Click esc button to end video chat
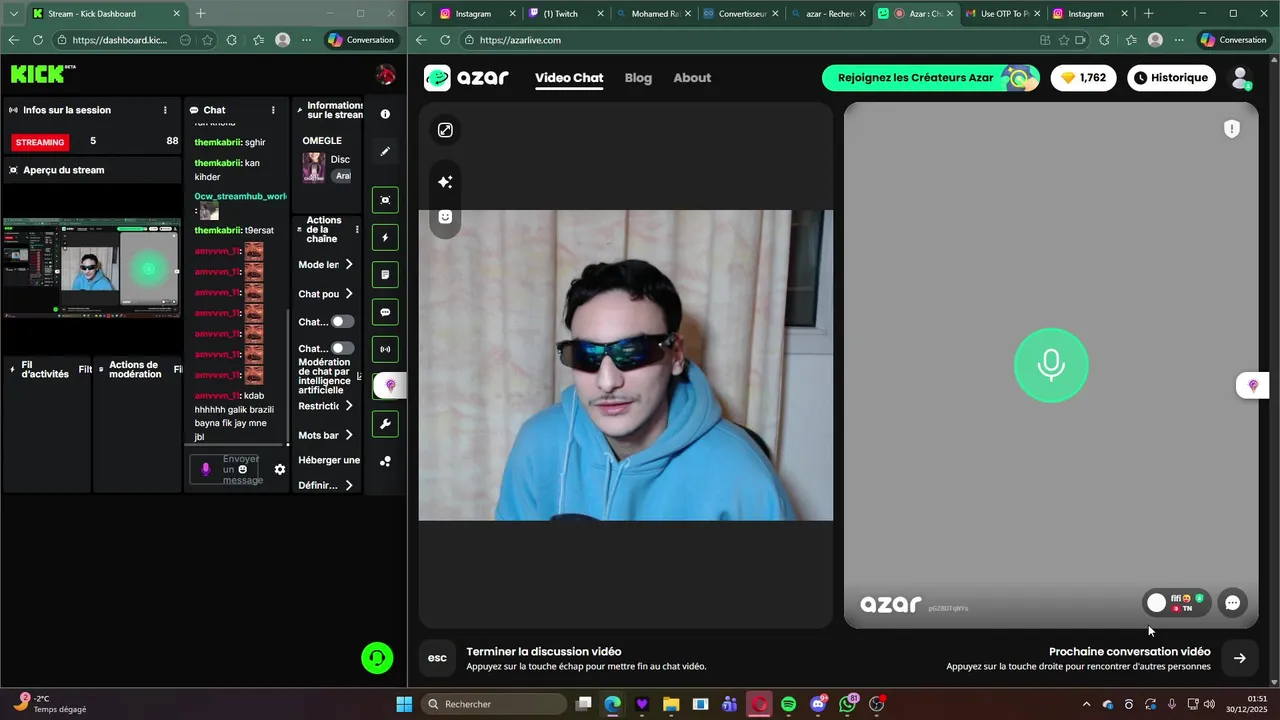This screenshot has height=720, width=1280. click(x=437, y=658)
